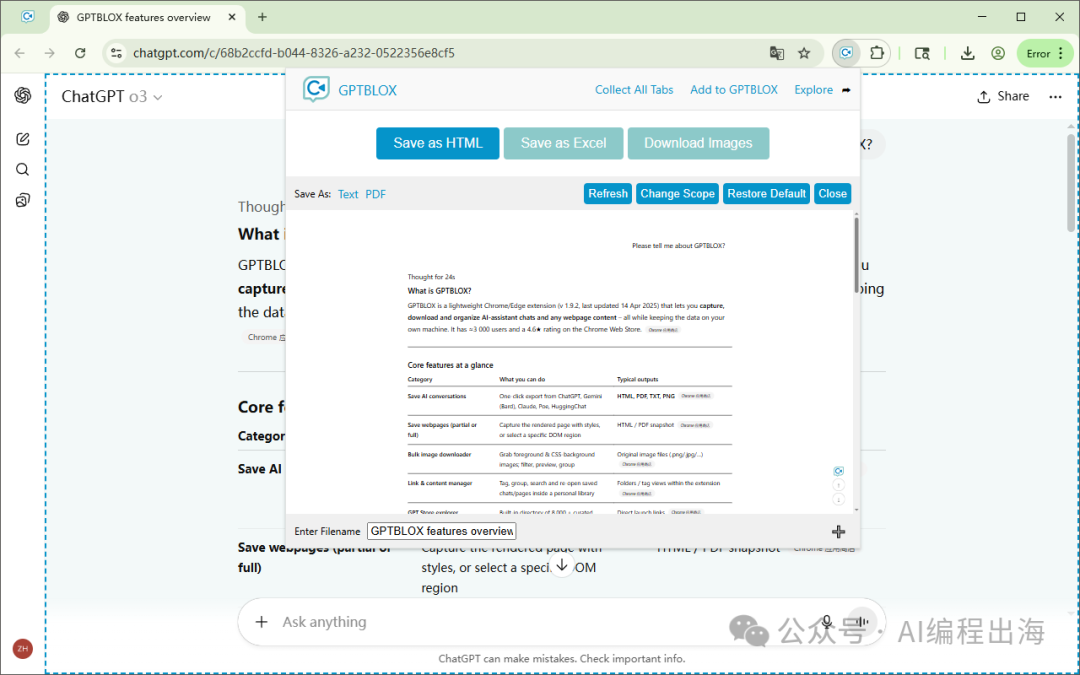The width and height of the screenshot is (1080, 675).
Task: Open the ChatGPT o3 model selector dropdown
Action: coord(112,96)
